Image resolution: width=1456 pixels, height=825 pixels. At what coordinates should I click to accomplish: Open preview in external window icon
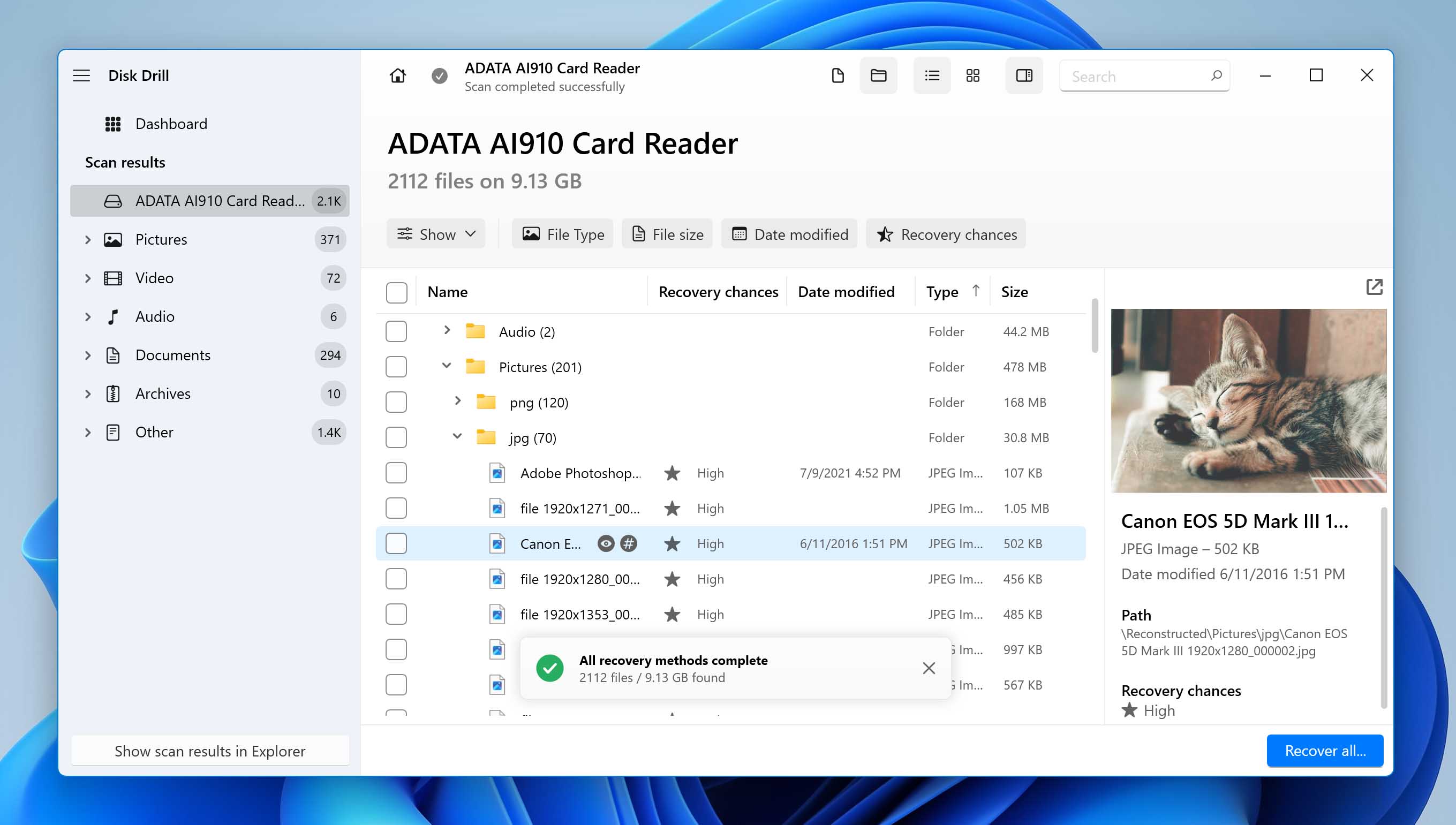(1375, 287)
